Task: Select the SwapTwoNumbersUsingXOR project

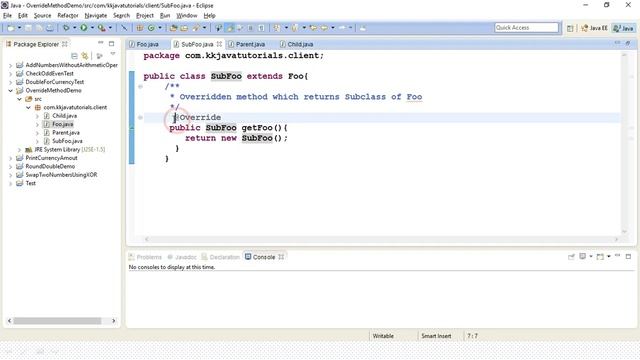Action: tap(61, 175)
